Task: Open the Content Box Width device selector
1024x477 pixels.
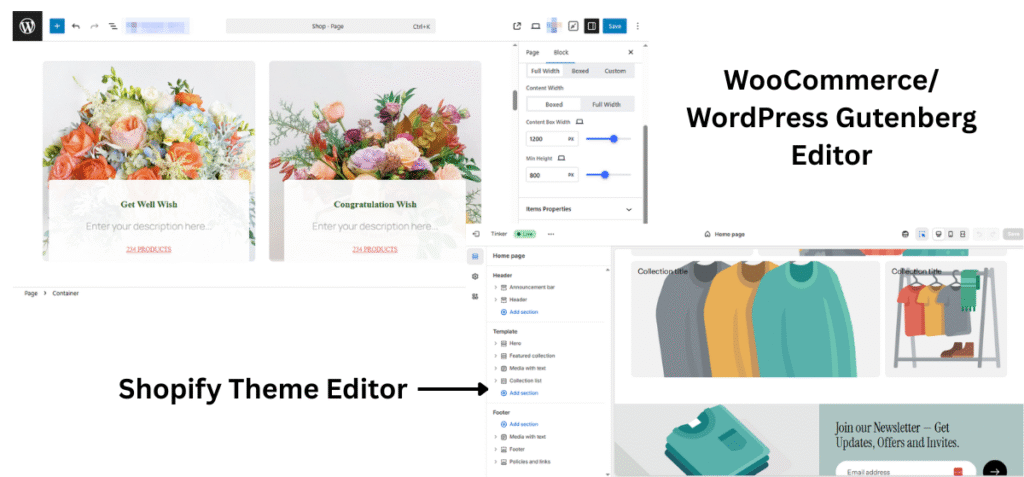Action: tap(579, 122)
